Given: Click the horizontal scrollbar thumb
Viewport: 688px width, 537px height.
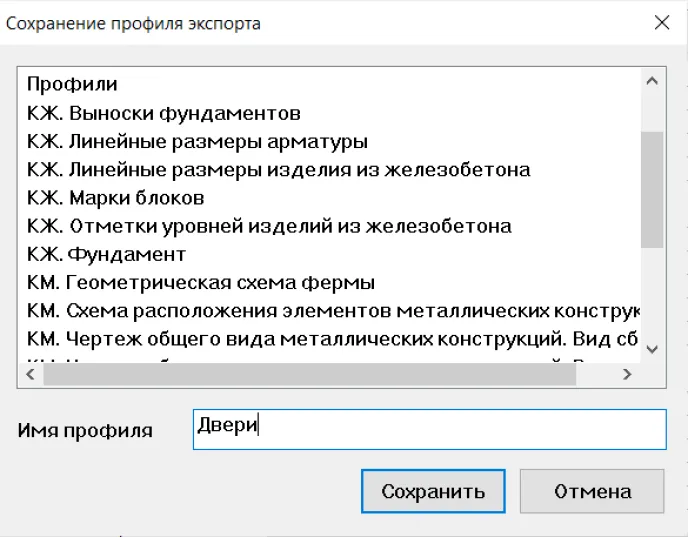Looking at the screenshot, I should pyautogui.click(x=308, y=375).
